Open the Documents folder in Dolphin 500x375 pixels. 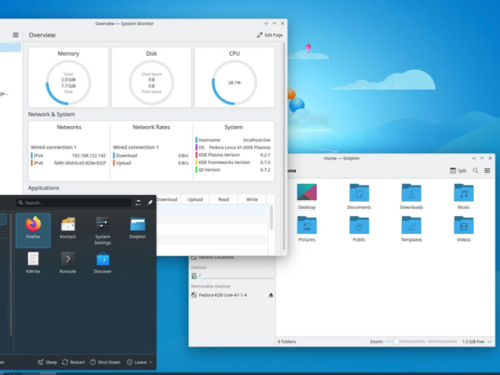tap(359, 197)
